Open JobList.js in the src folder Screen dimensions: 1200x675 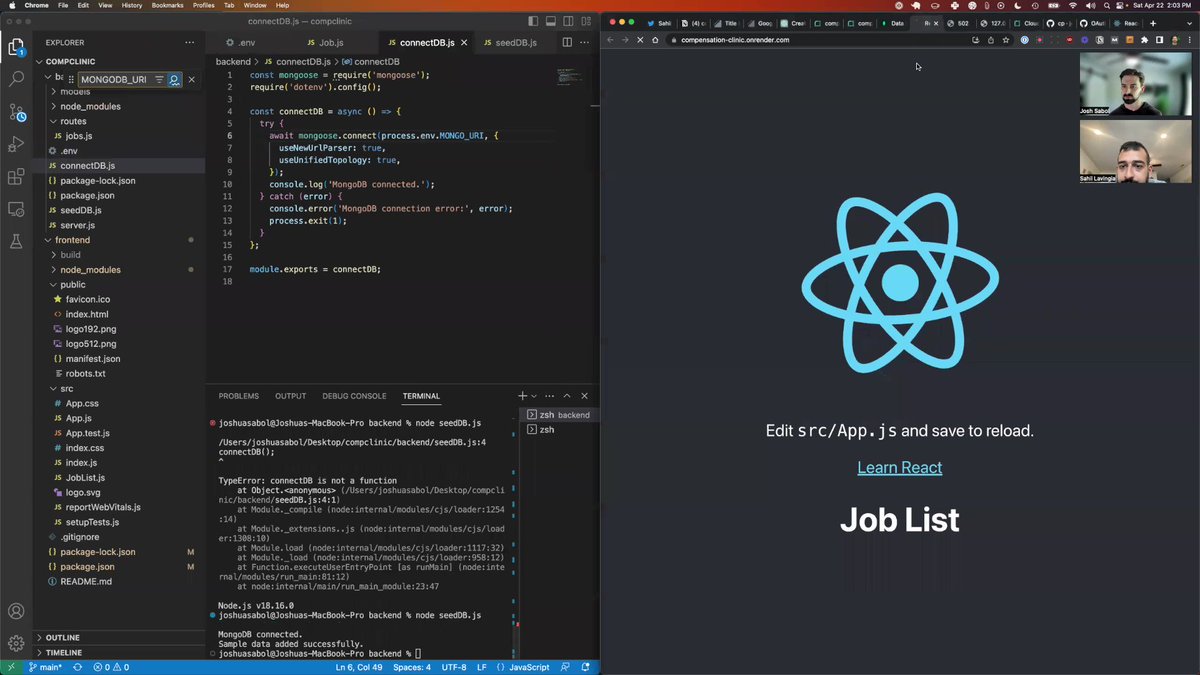pos(118,477)
